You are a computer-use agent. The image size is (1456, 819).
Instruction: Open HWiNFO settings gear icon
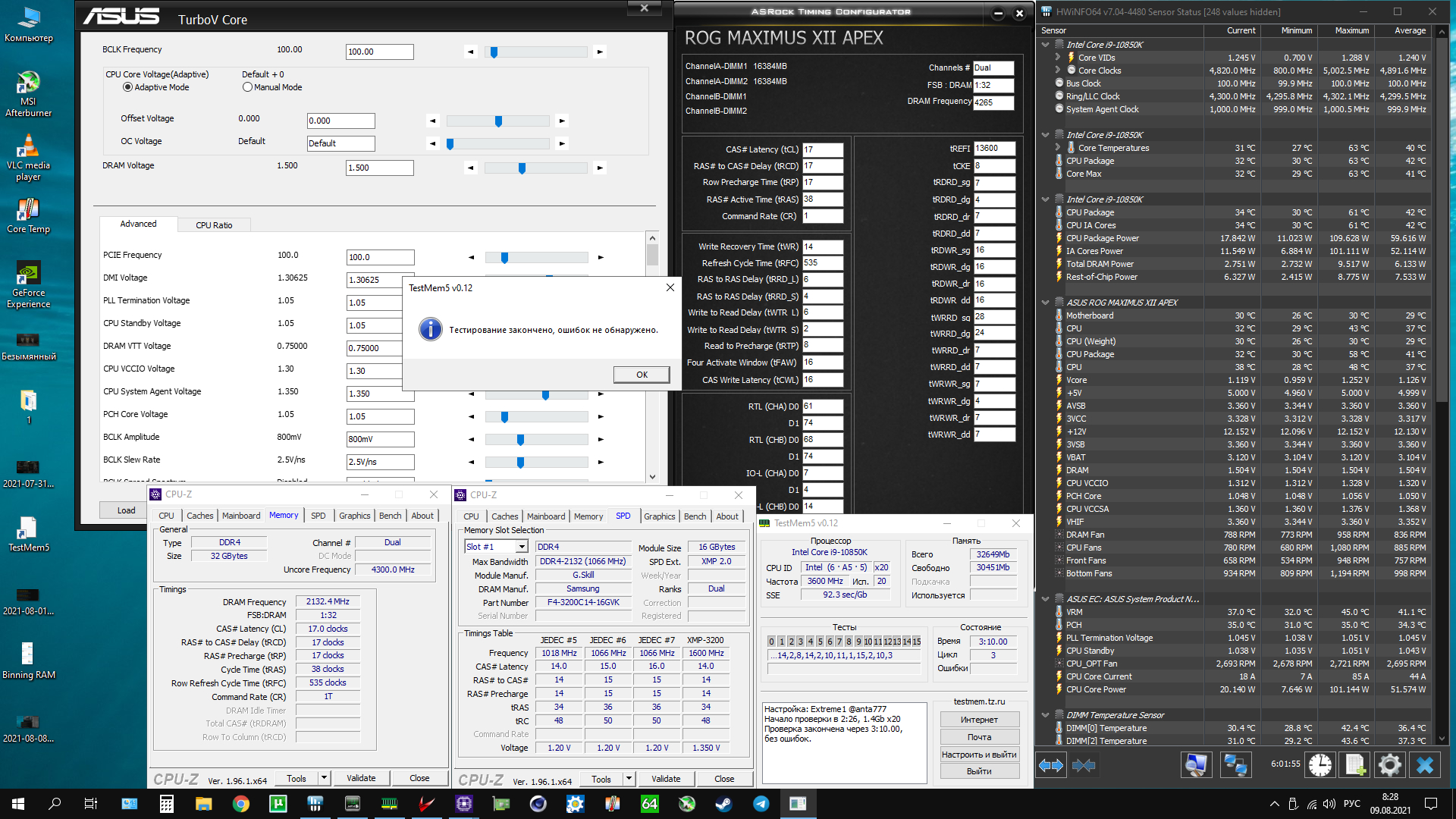(1389, 765)
